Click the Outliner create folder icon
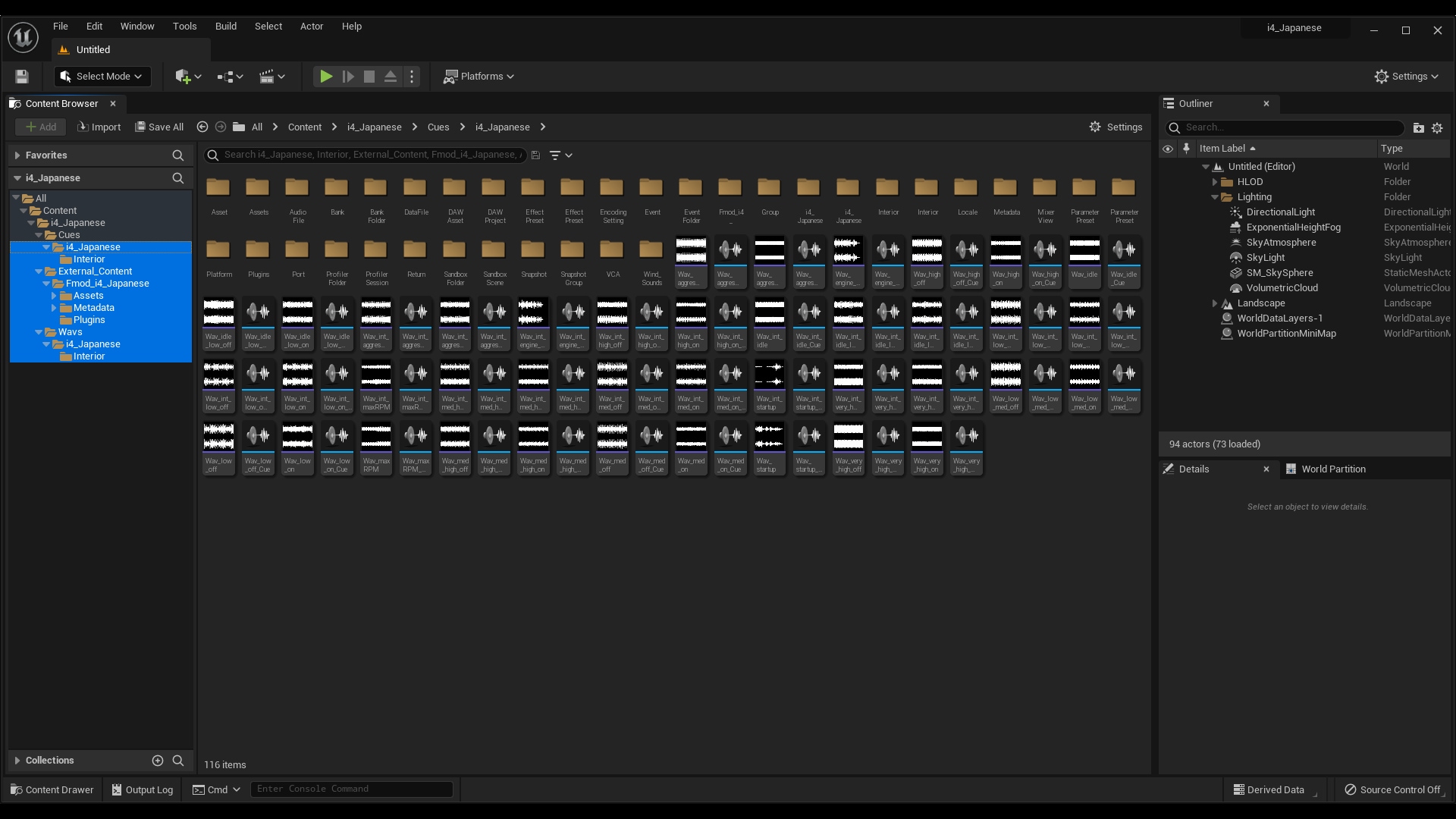This screenshot has height=819, width=1456. pos(1418,128)
